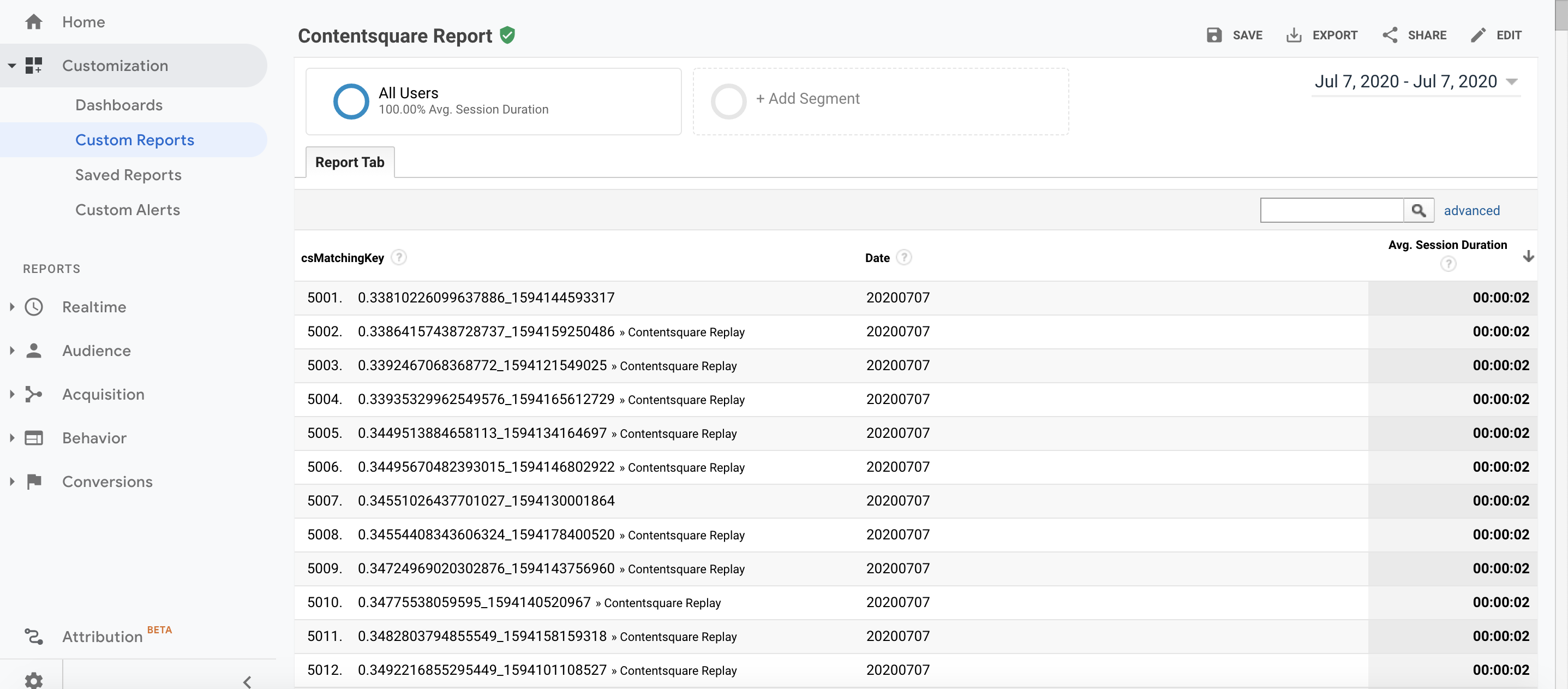Expand the Behavior reports arrow

coord(11,437)
